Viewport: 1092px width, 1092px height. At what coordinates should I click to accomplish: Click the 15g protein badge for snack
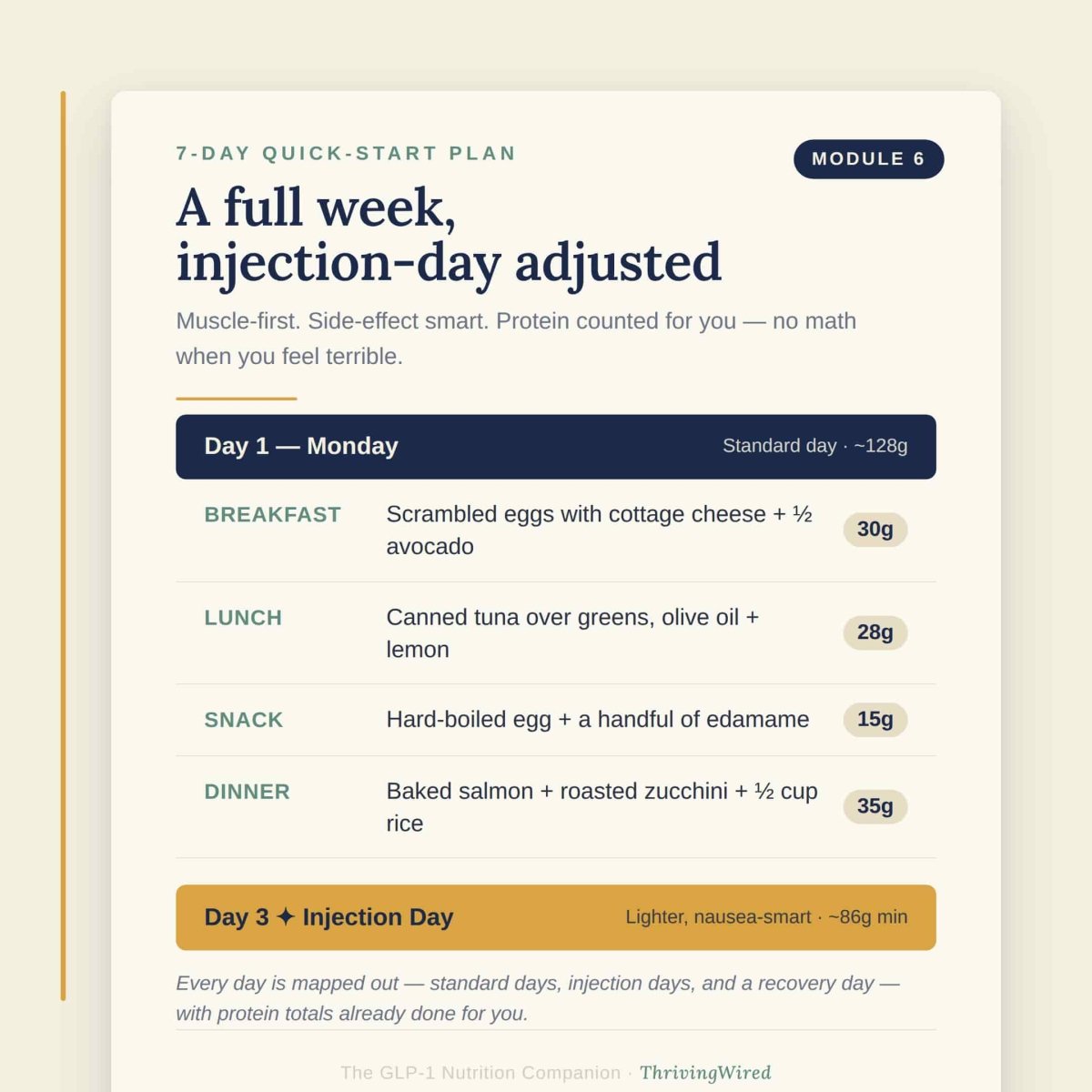point(875,720)
